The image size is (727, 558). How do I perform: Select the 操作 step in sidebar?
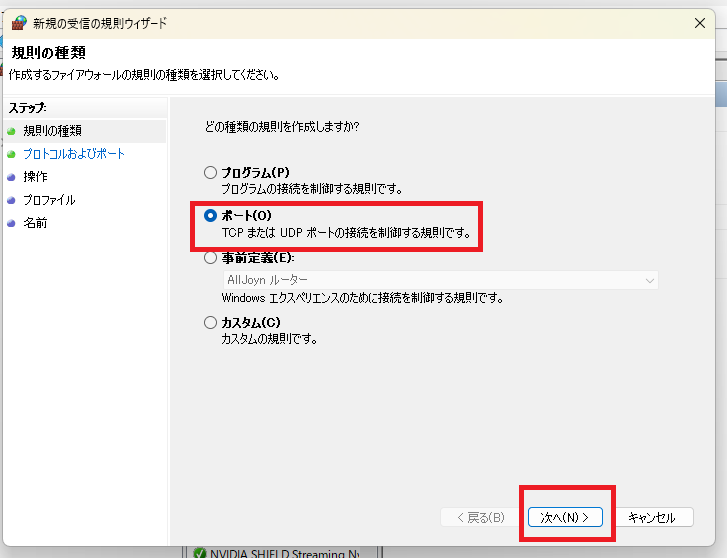(x=35, y=177)
